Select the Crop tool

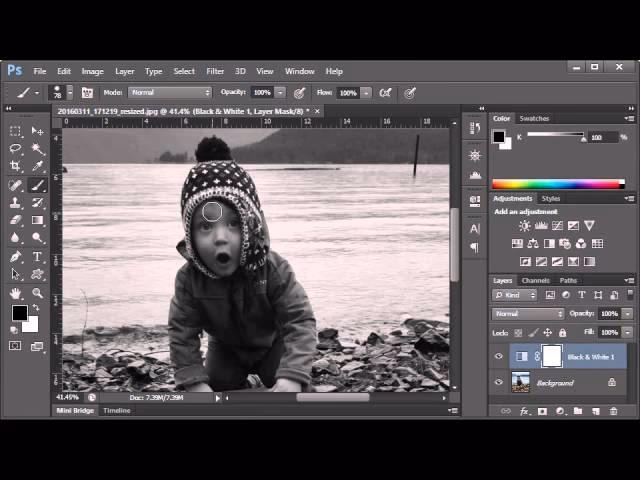tap(15, 166)
